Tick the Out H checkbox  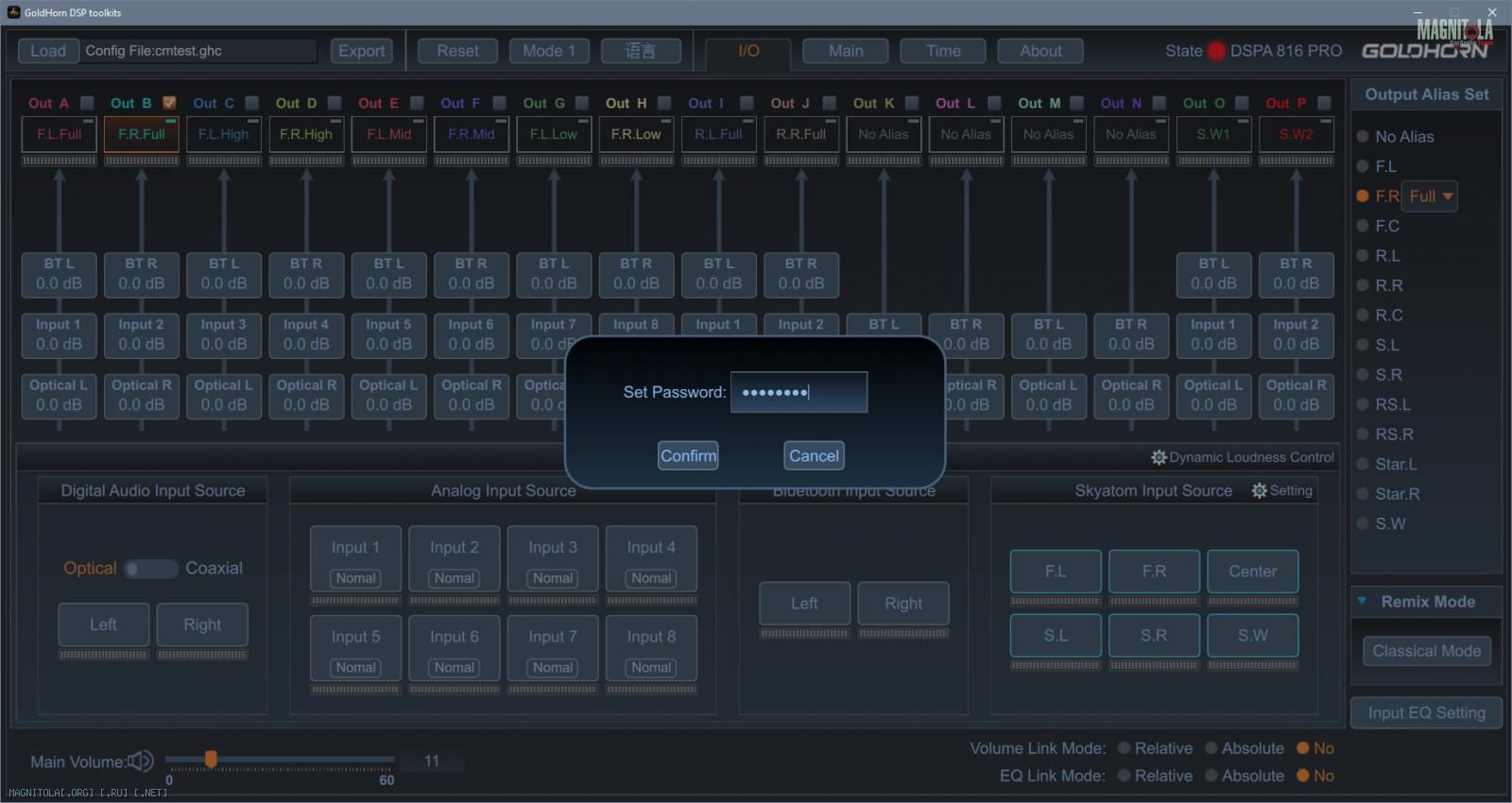(x=664, y=103)
